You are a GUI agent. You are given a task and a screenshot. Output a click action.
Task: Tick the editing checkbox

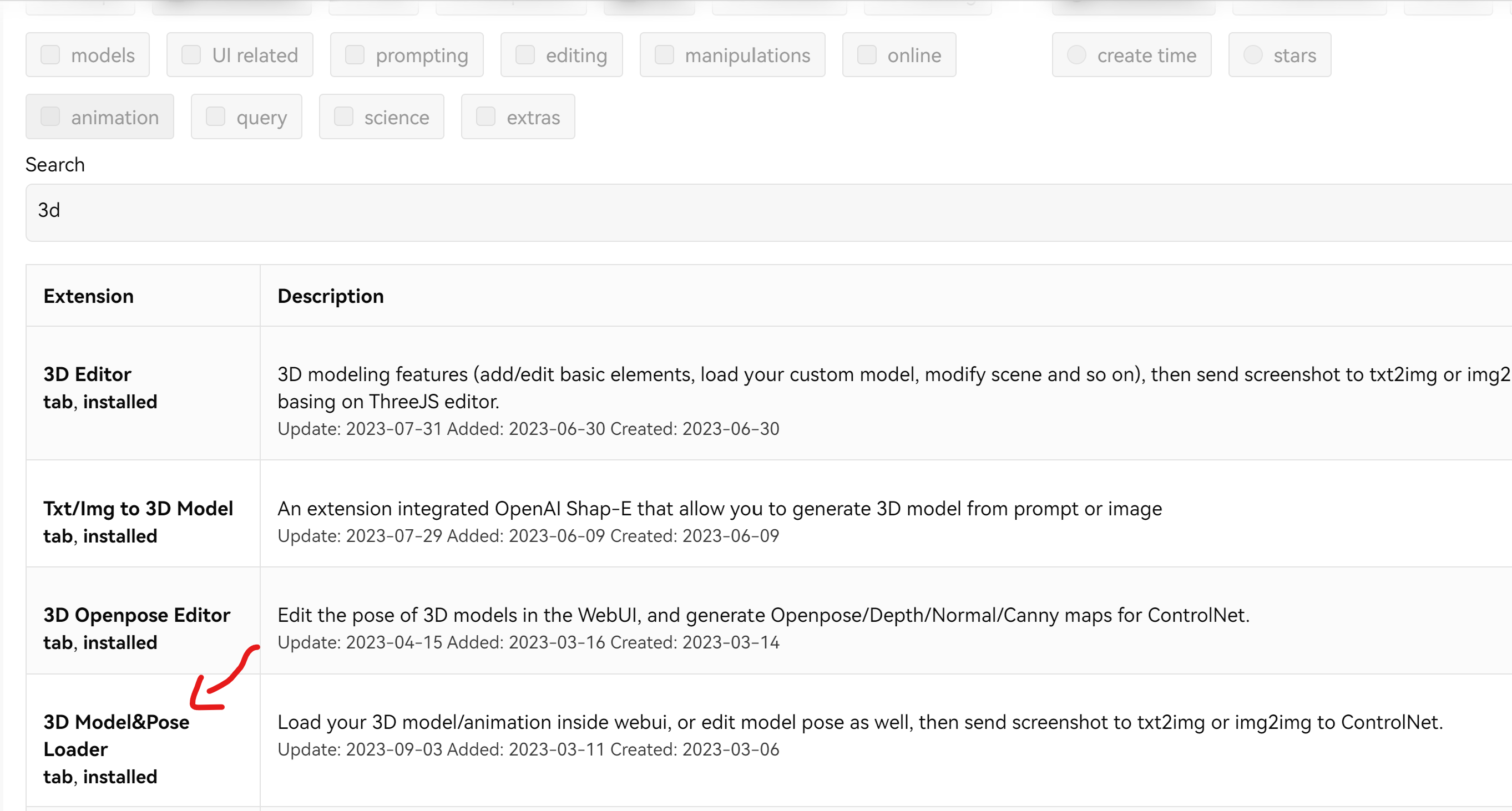(x=525, y=55)
